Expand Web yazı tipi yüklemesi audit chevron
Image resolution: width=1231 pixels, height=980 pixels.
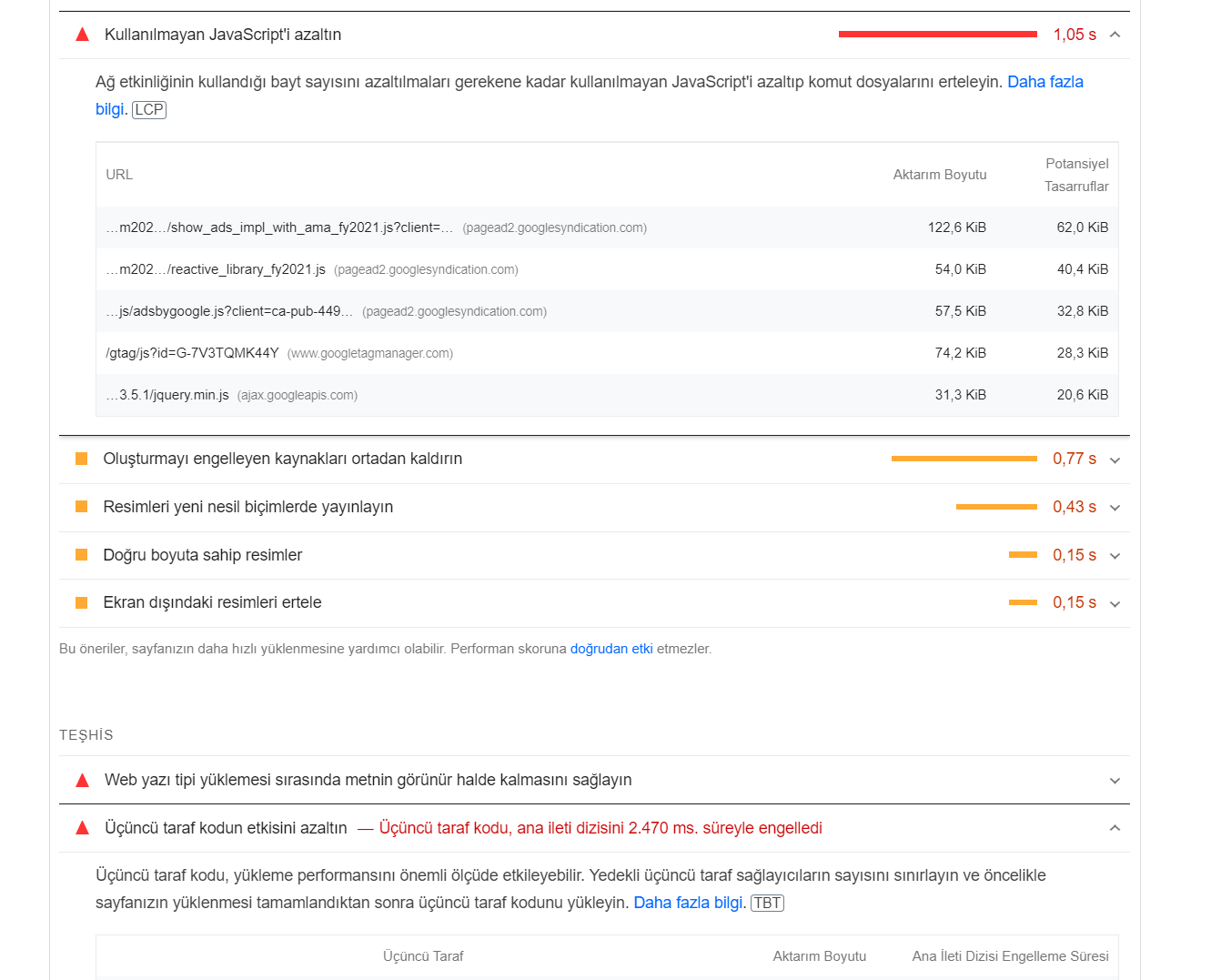[x=1115, y=781]
